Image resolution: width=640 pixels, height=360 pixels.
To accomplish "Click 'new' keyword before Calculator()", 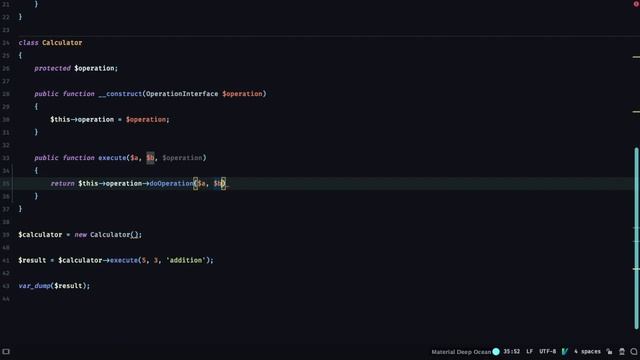I will pos(80,235).
